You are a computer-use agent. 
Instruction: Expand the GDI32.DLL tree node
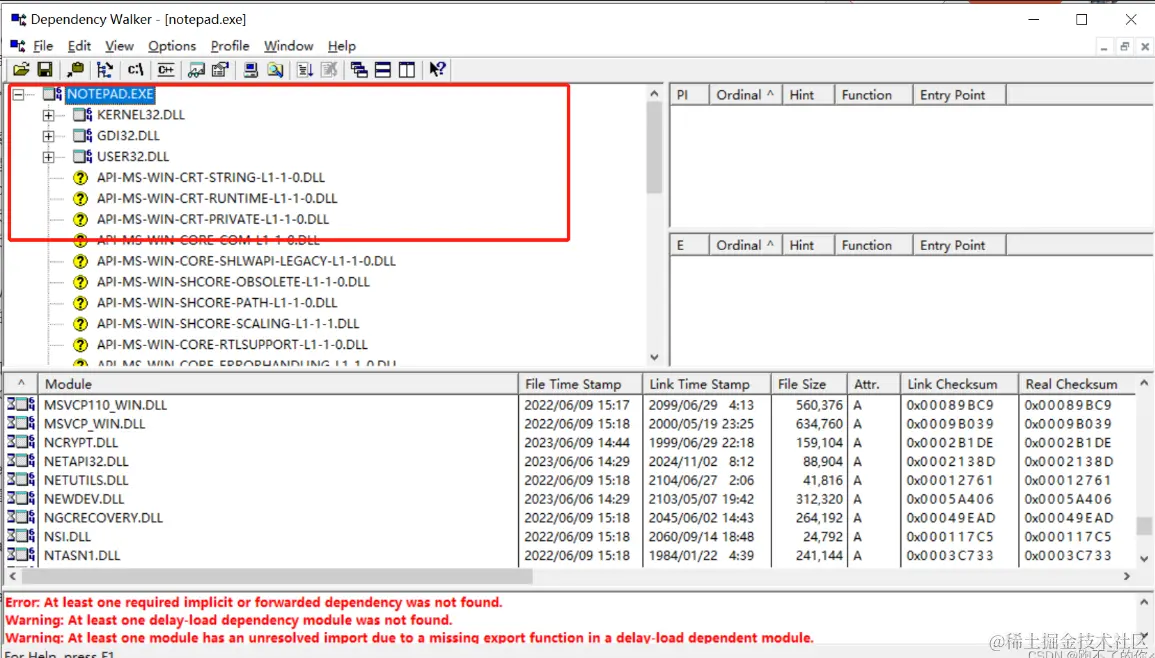49,136
